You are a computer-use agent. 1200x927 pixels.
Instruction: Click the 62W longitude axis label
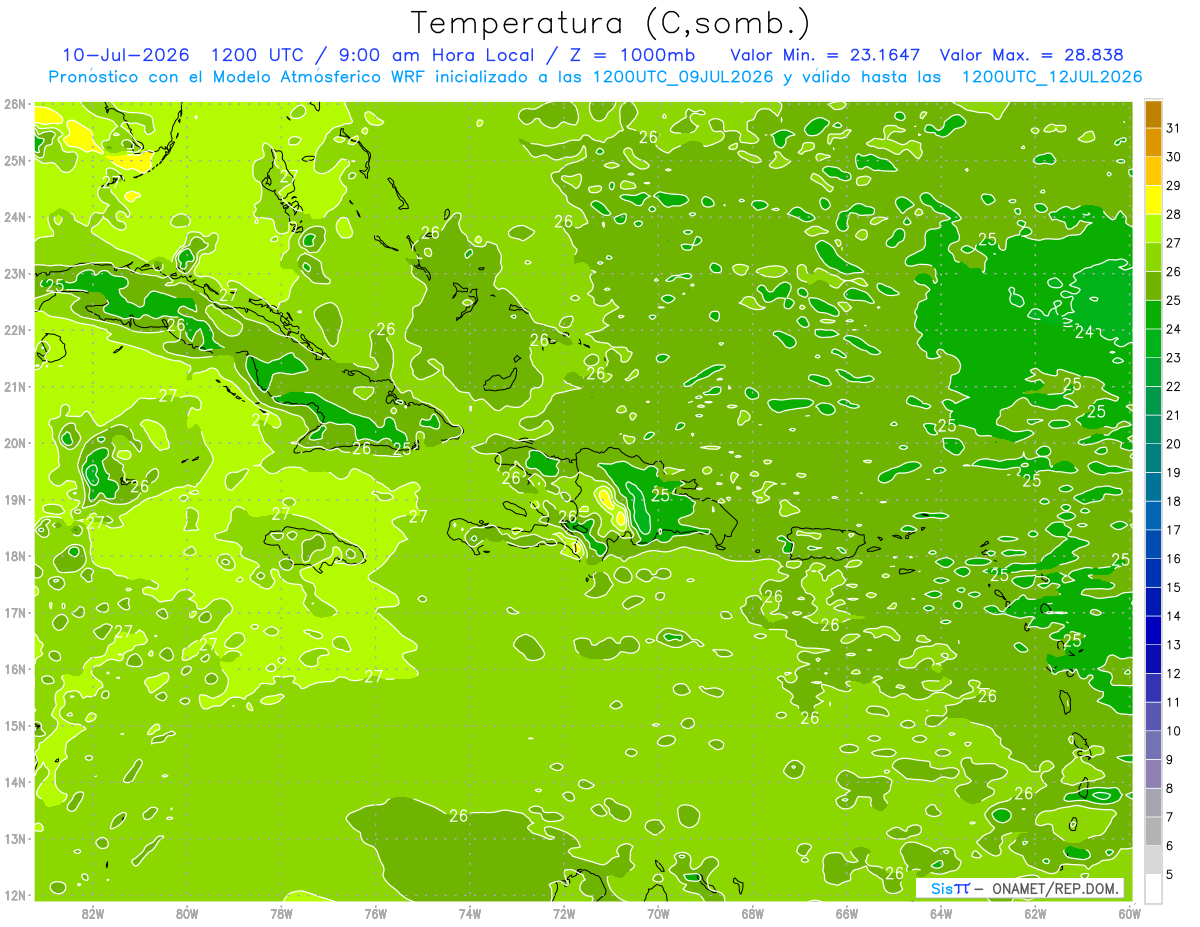(1035, 913)
